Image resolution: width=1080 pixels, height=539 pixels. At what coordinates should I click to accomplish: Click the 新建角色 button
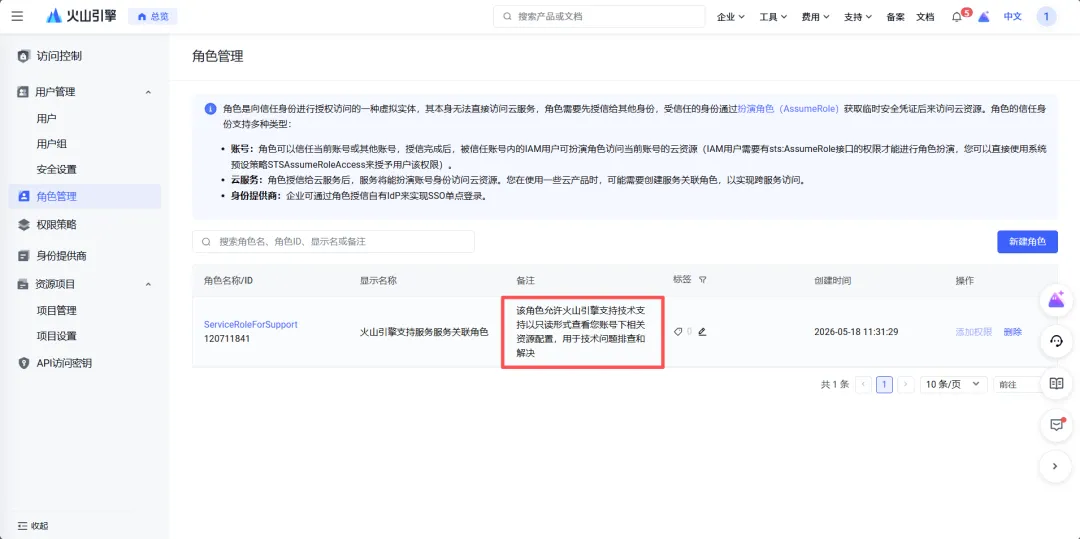click(x=1027, y=242)
